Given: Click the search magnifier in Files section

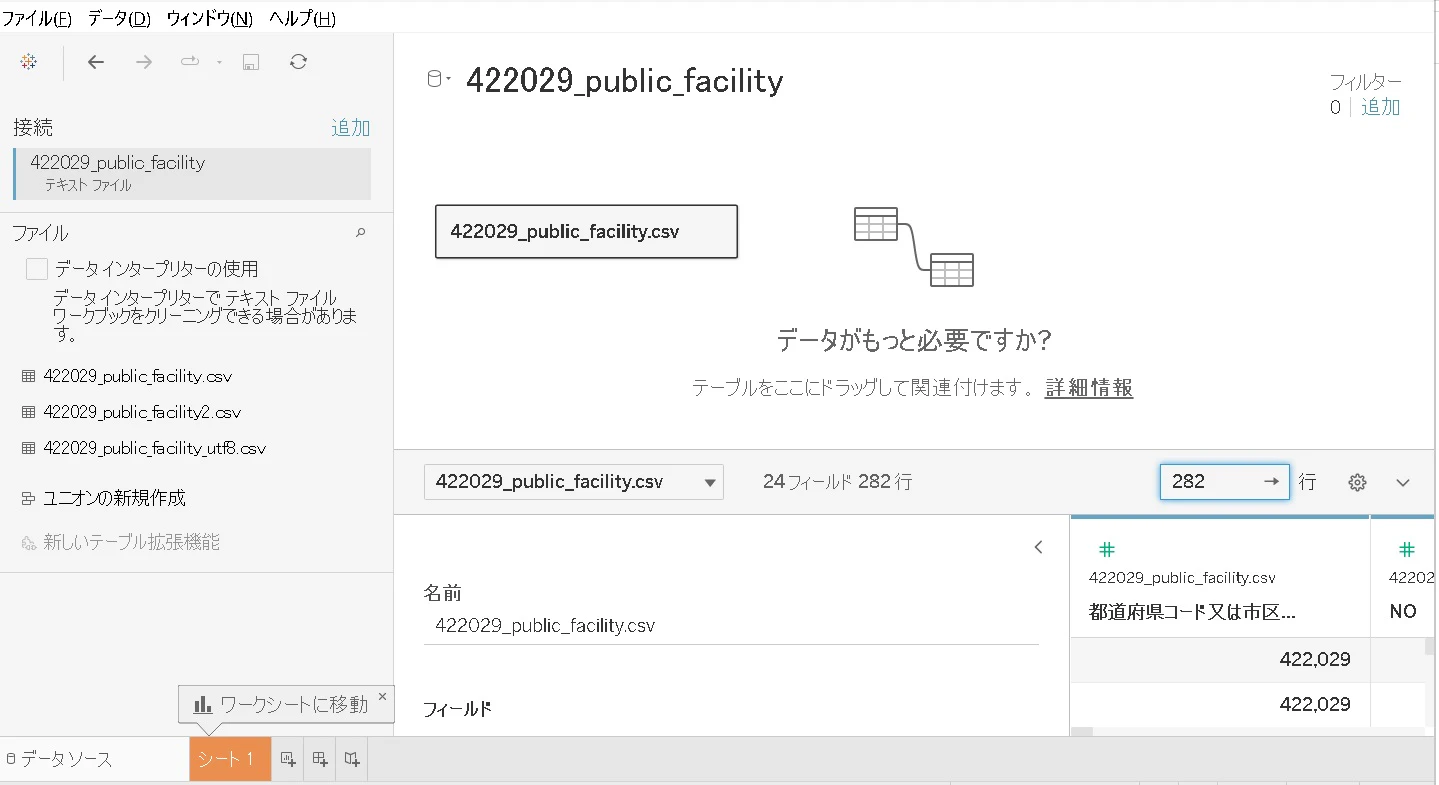Looking at the screenshot, I should pos(361,233).
